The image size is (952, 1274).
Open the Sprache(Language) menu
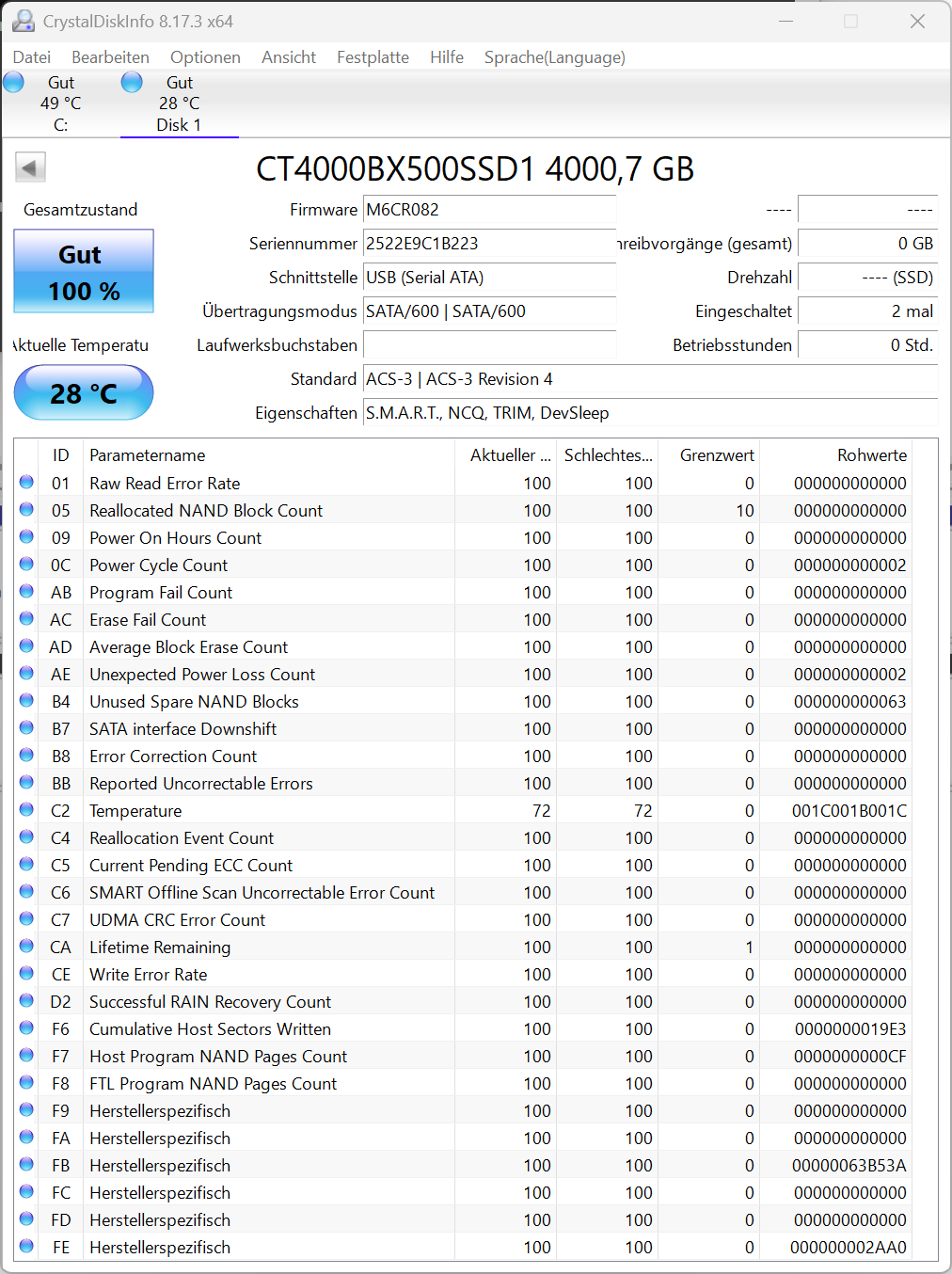tap(554, 57)
